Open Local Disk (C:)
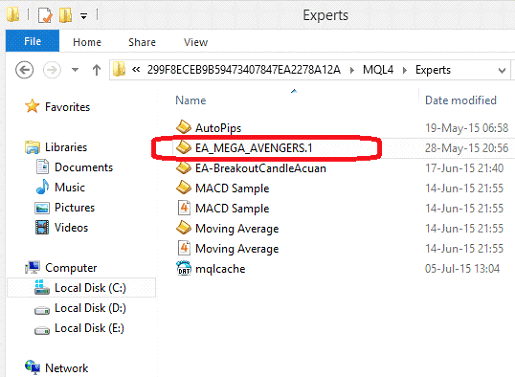Viewport: 515px width, 377px height. click(90, 288)
